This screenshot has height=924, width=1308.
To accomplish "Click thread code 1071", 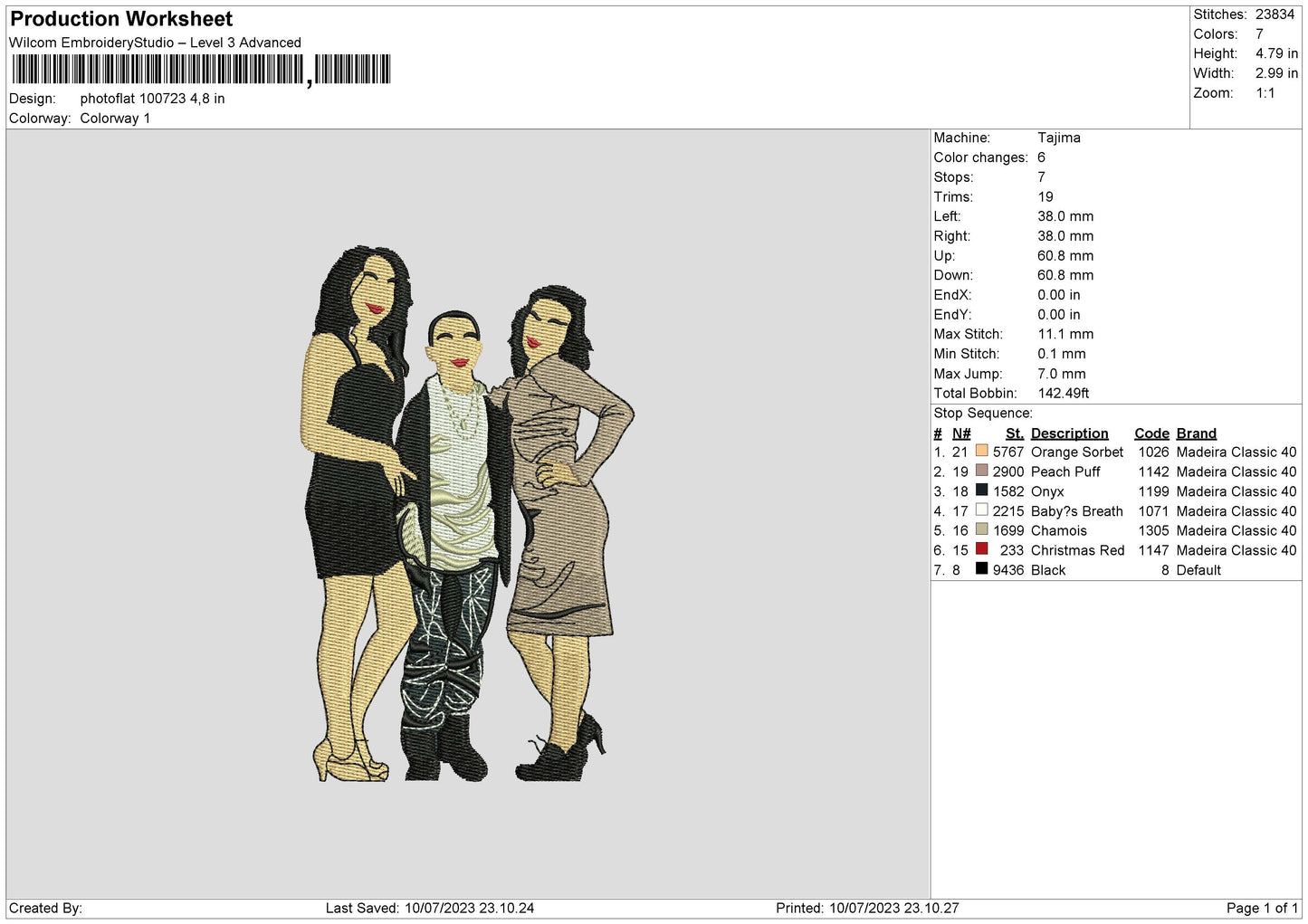I will pyautogui.click(x=1153, y=511).
